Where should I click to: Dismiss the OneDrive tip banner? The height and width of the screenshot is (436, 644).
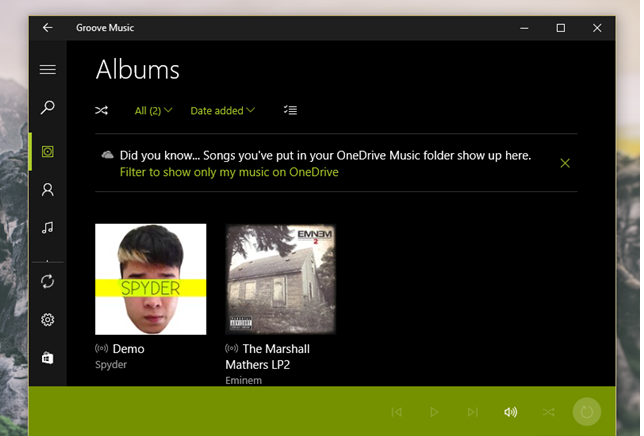pos(565,163)
